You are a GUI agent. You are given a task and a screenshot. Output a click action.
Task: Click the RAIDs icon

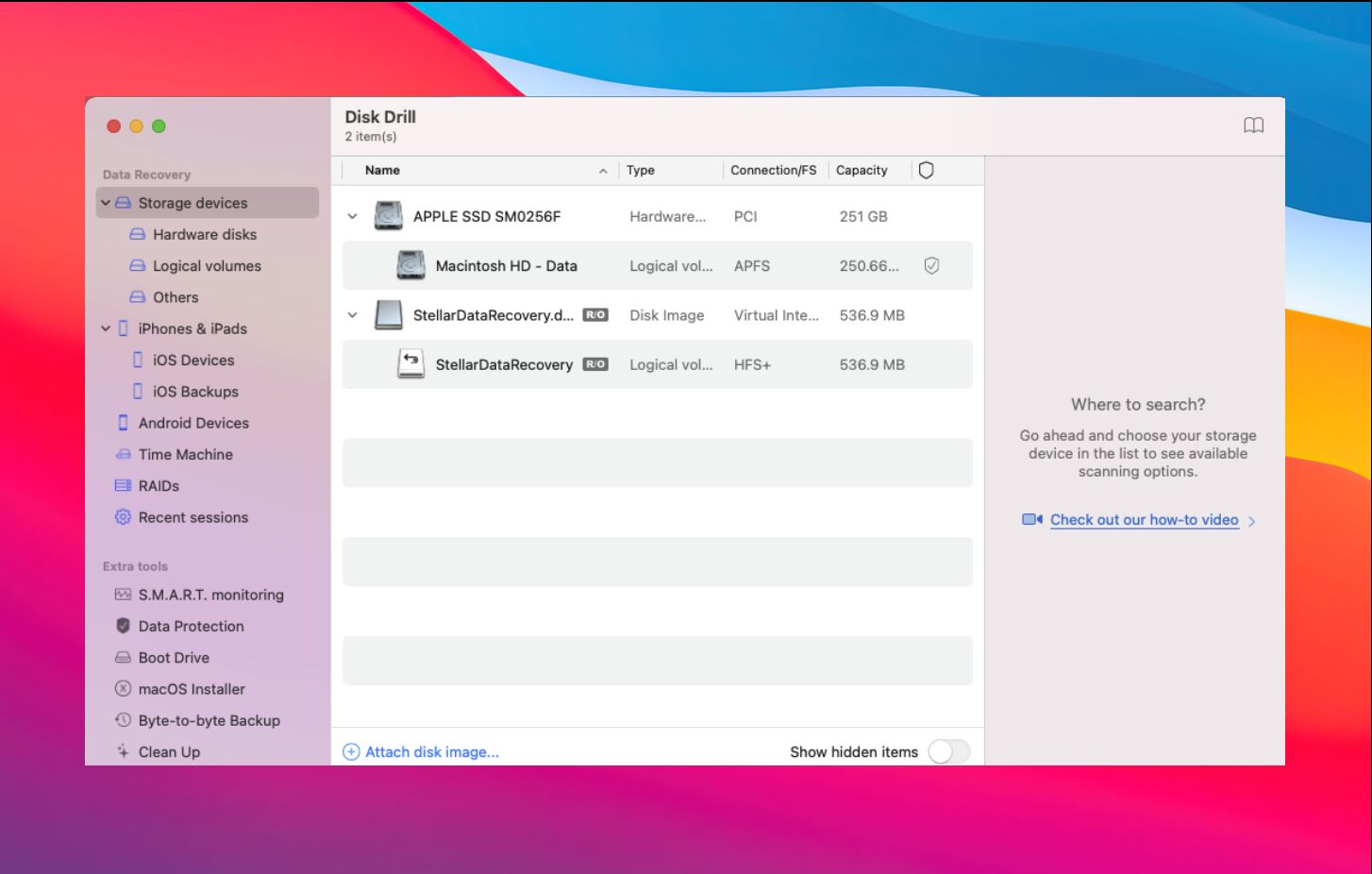(123, 486)
